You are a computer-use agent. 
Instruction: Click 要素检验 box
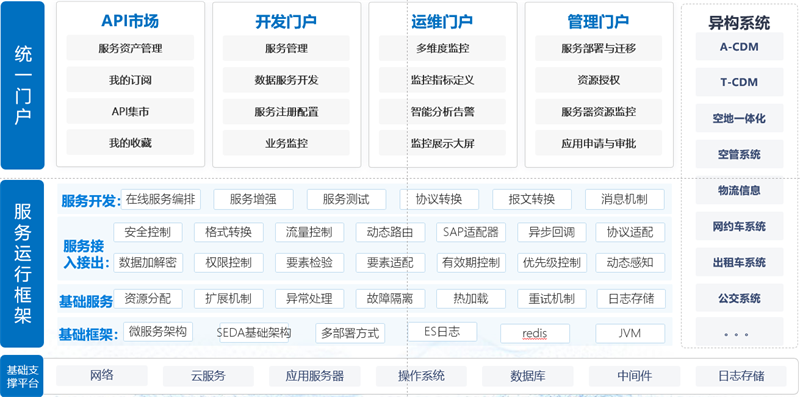[309, 263]
